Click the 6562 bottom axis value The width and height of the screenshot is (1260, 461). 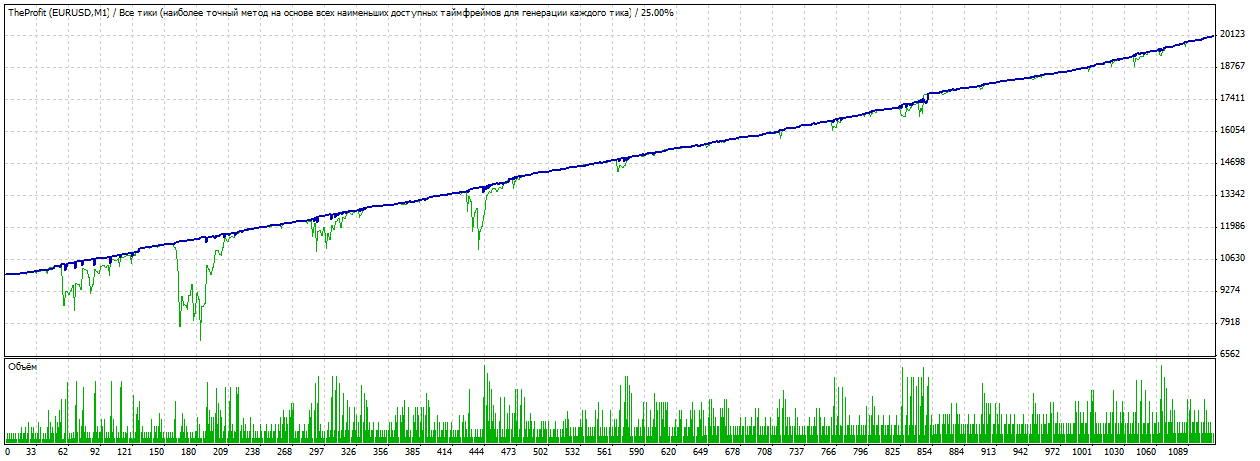click(1233, 354)
